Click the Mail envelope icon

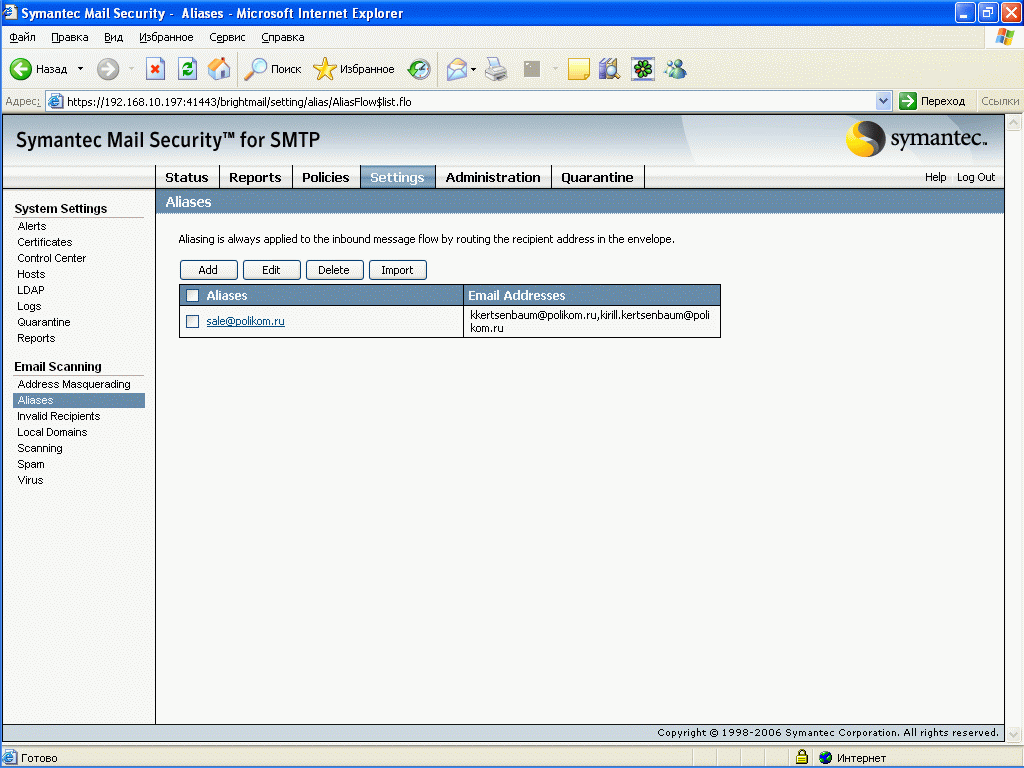click(x=456, y=69)
